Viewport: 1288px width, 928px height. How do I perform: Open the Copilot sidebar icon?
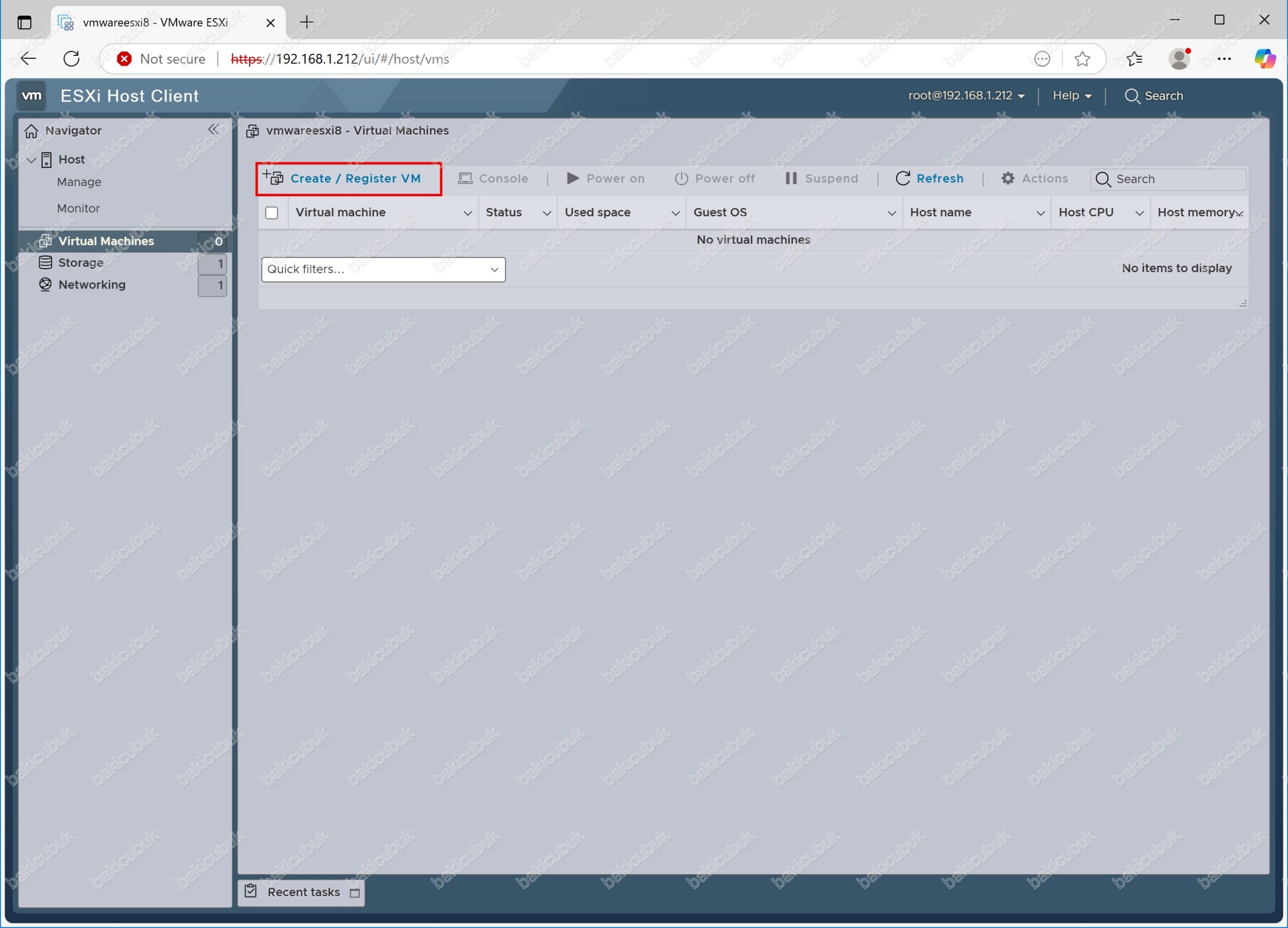[1265, 58]
